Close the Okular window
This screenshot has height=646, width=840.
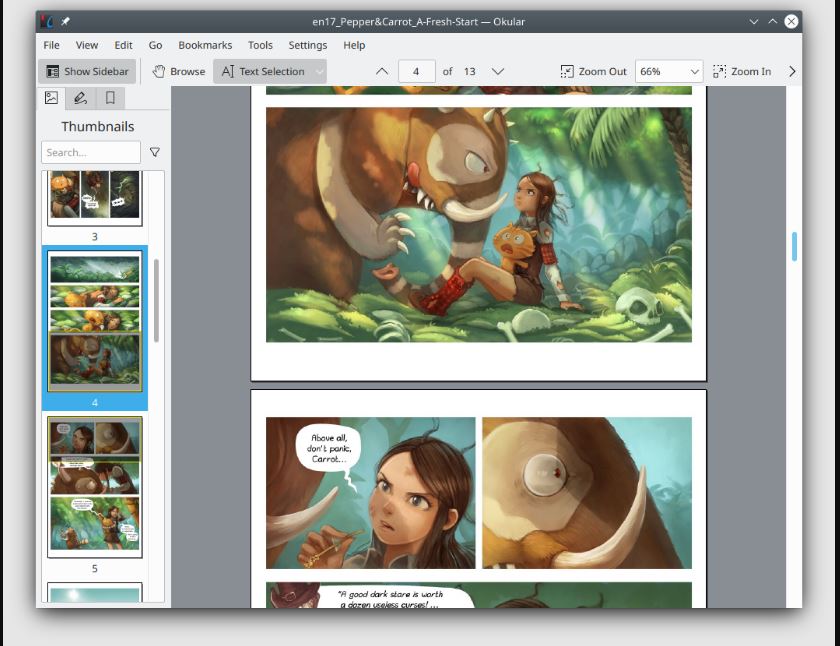791,21
